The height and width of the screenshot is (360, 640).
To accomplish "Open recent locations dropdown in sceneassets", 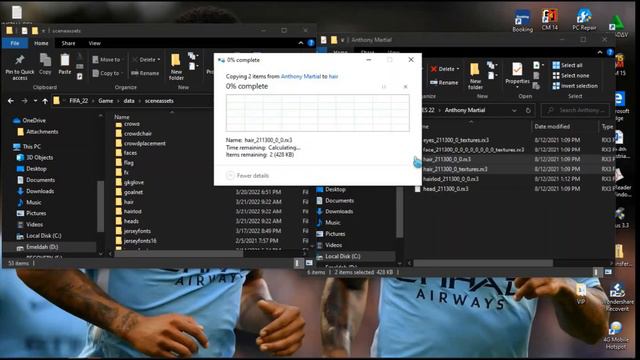I will pyautogui.click(x=35, y=101).
